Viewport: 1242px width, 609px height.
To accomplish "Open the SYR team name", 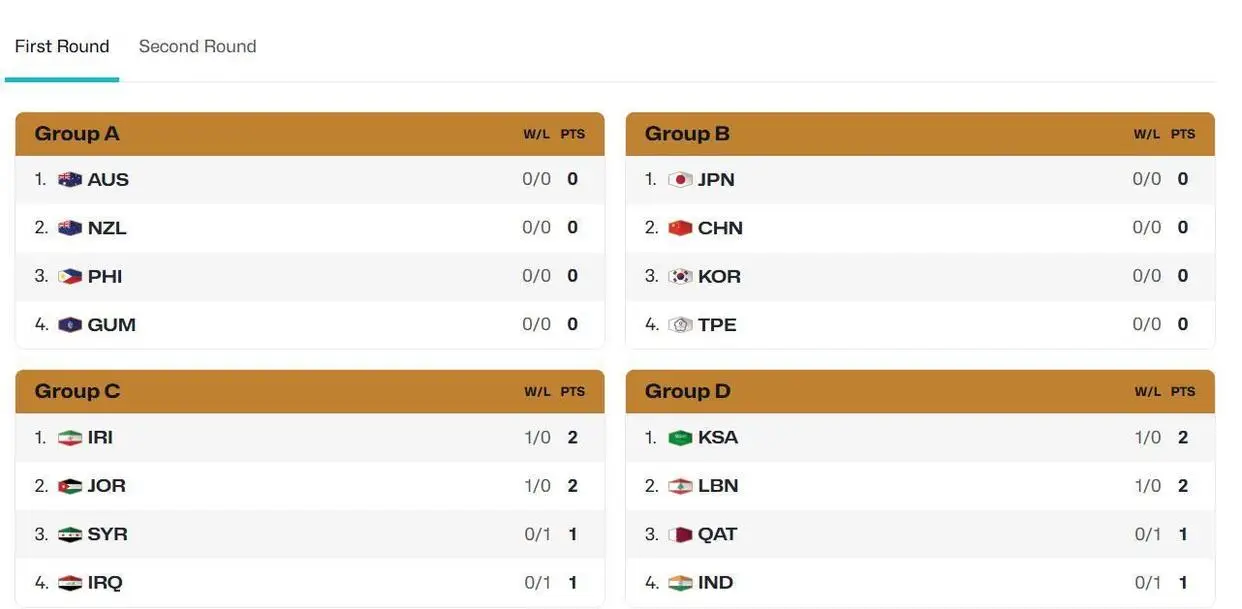I will coord(107,534).
